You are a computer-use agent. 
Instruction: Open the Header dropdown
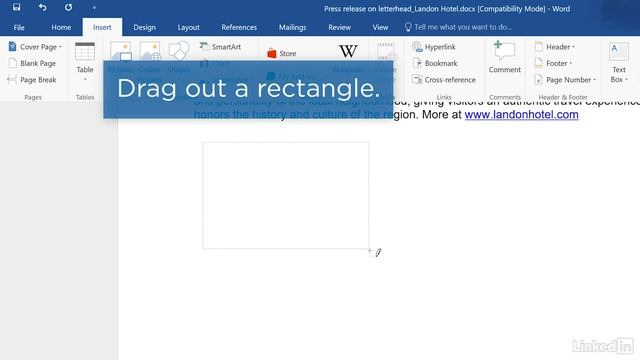(x=555, y=47)
